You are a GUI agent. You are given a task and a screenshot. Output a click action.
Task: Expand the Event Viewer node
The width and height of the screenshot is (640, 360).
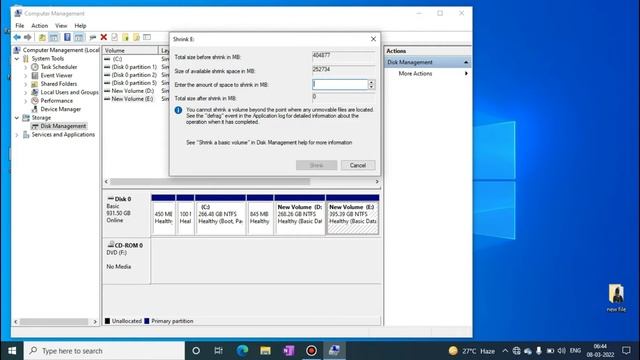[26, 76]
